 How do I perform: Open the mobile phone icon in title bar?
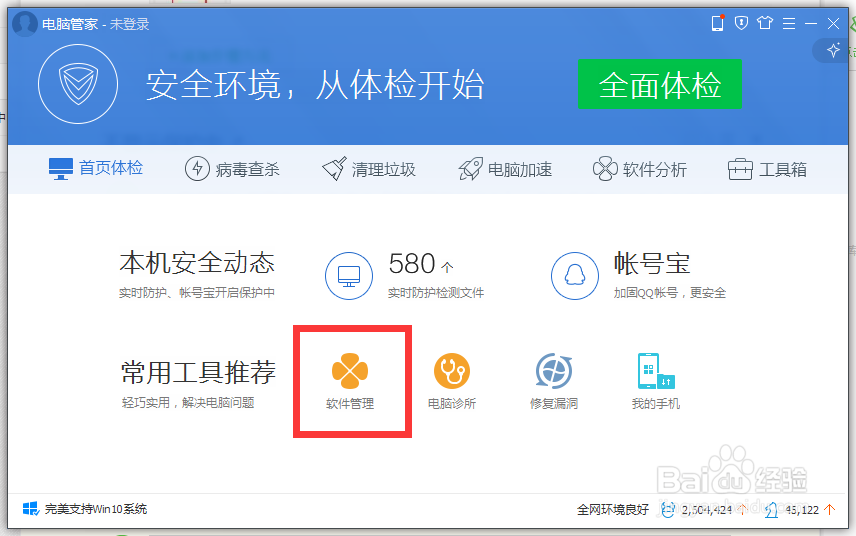717,23
